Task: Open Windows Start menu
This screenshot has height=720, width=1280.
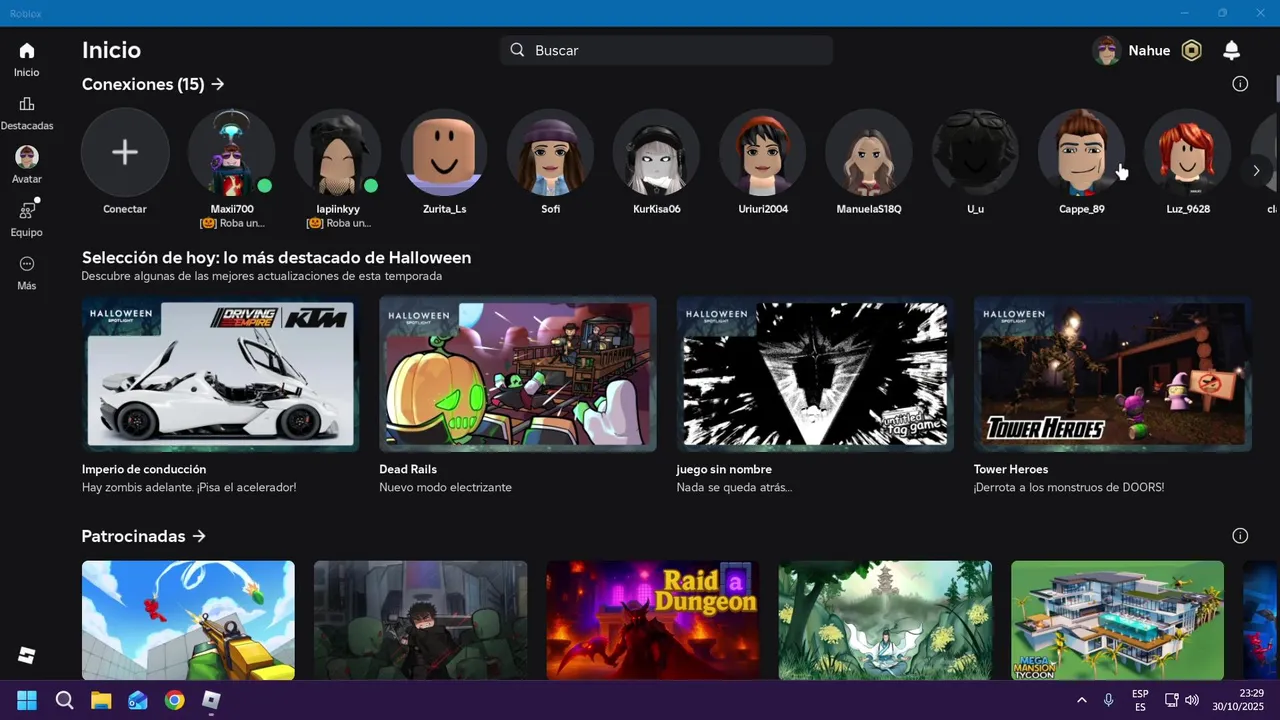Action: coord(27,700)
